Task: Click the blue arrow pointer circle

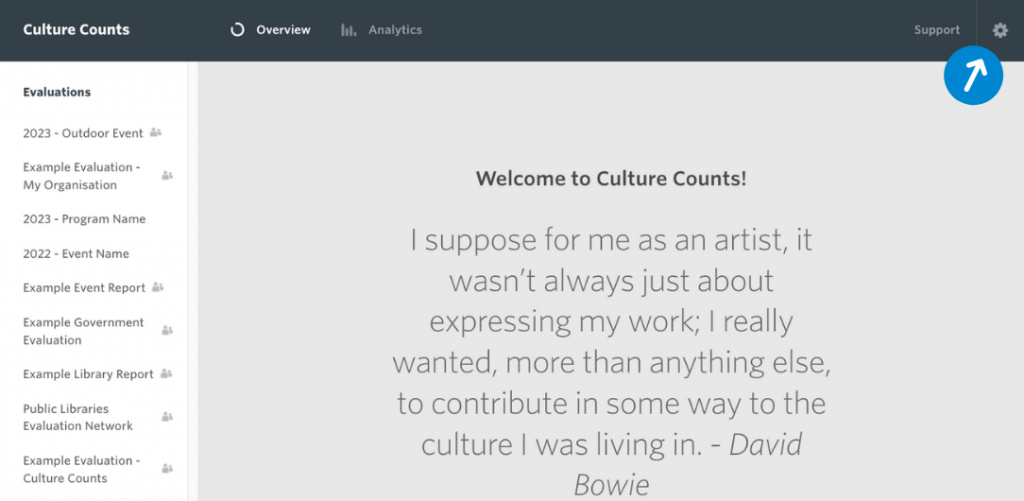Action: coord(973,75)
